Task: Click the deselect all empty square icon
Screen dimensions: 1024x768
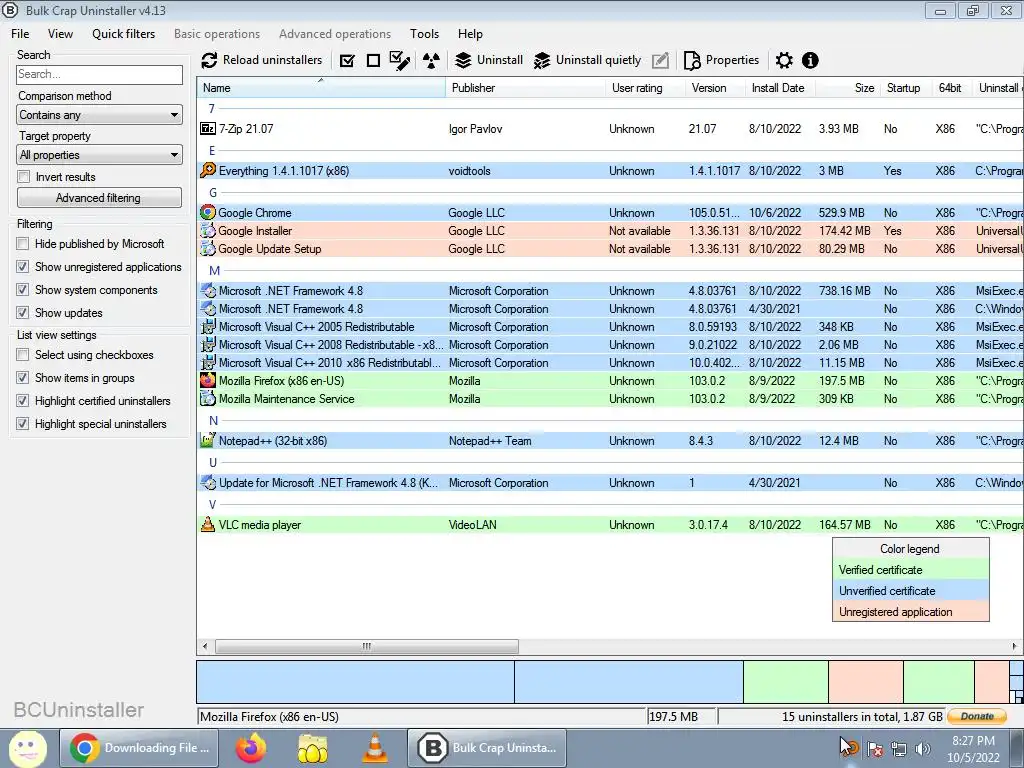Action: pos(374,61)
